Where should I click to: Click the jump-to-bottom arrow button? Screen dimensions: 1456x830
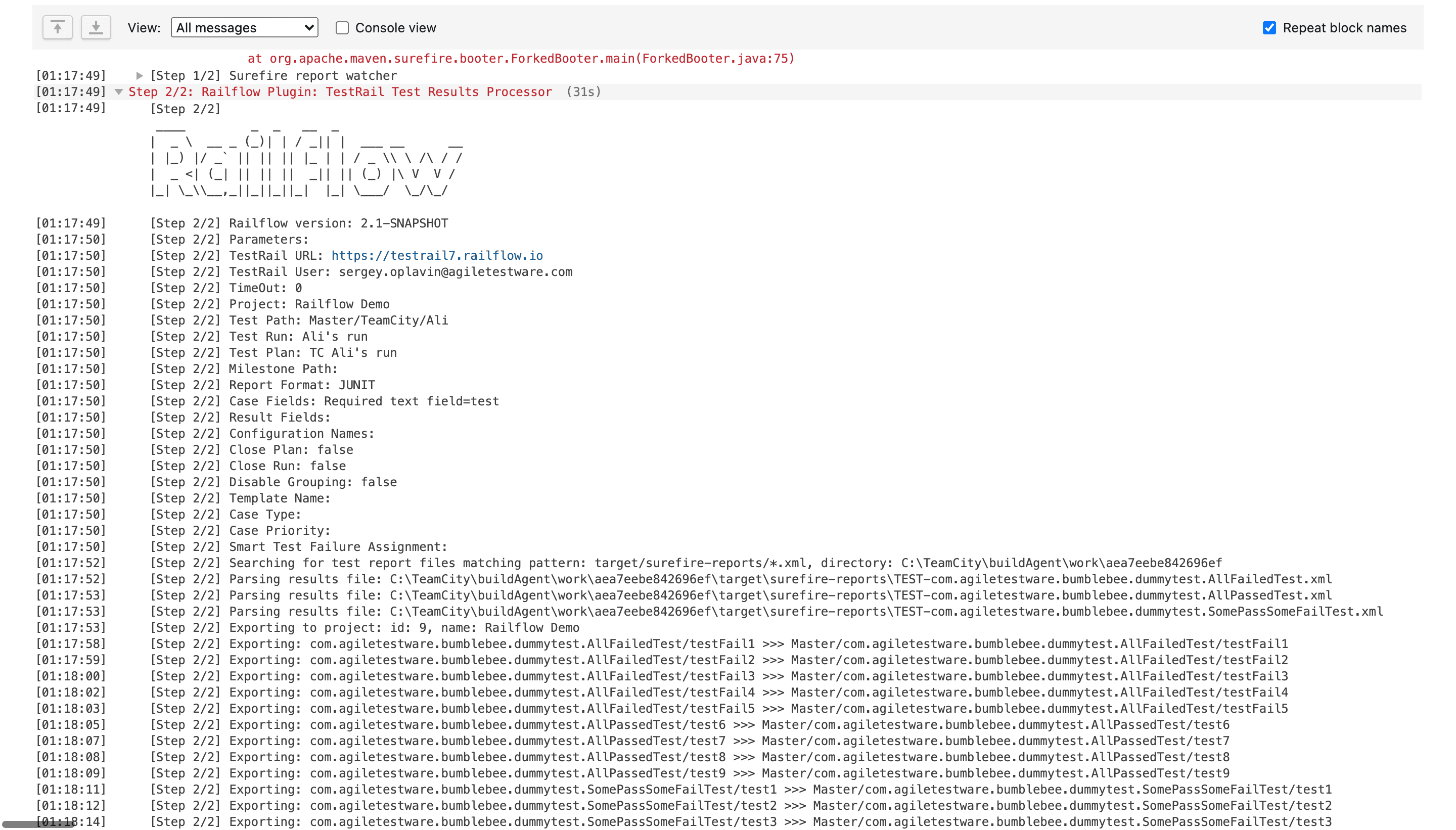coord(96,27)
